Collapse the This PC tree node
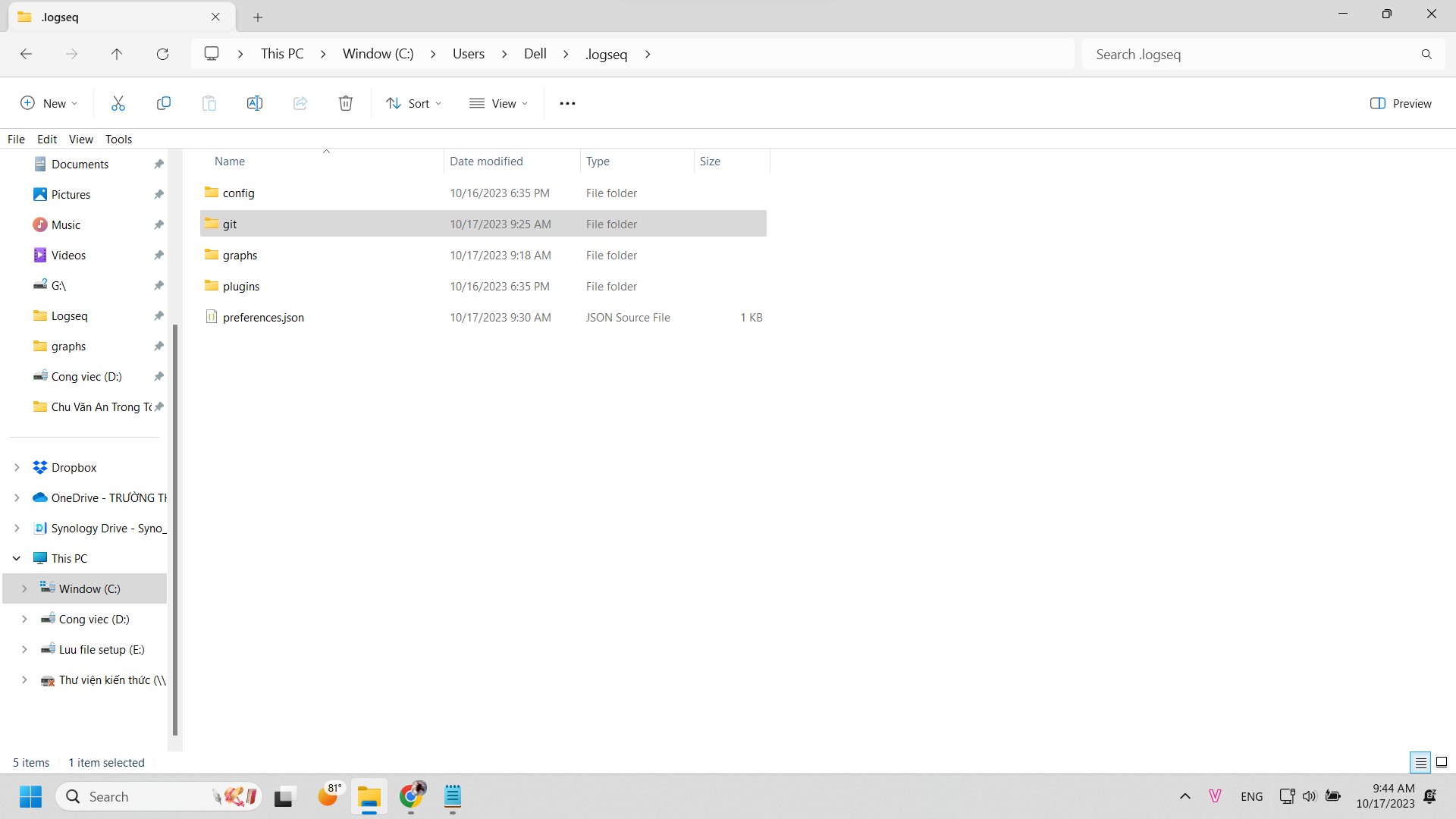1456x819 pixels. (x=17, y=559)
